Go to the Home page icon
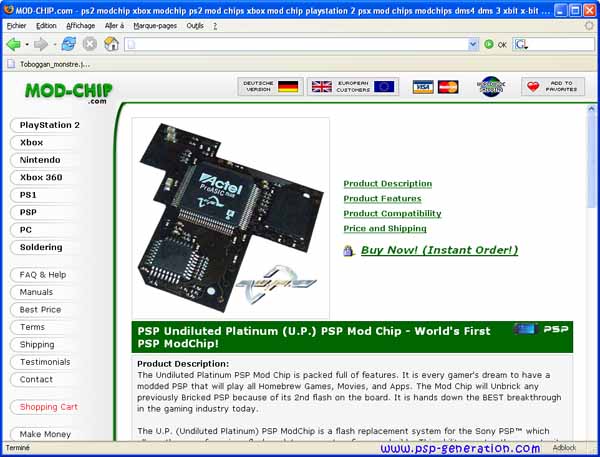 [111, 44]
